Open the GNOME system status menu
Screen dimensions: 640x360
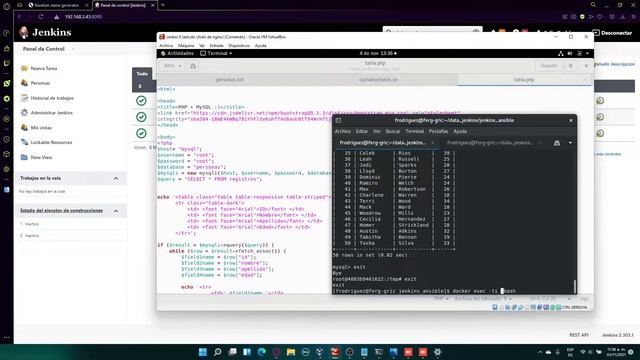574,53
